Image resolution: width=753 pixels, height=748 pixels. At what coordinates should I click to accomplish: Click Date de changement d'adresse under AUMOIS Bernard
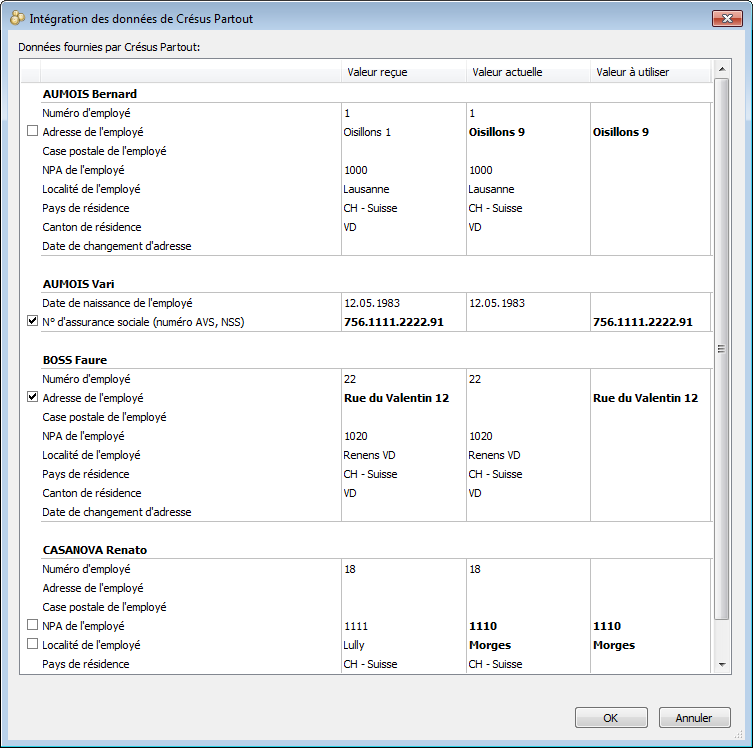pos(117,246)
